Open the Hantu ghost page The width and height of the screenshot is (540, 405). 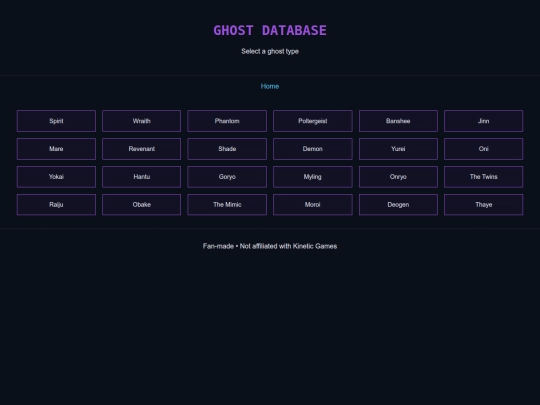(142, 177)
